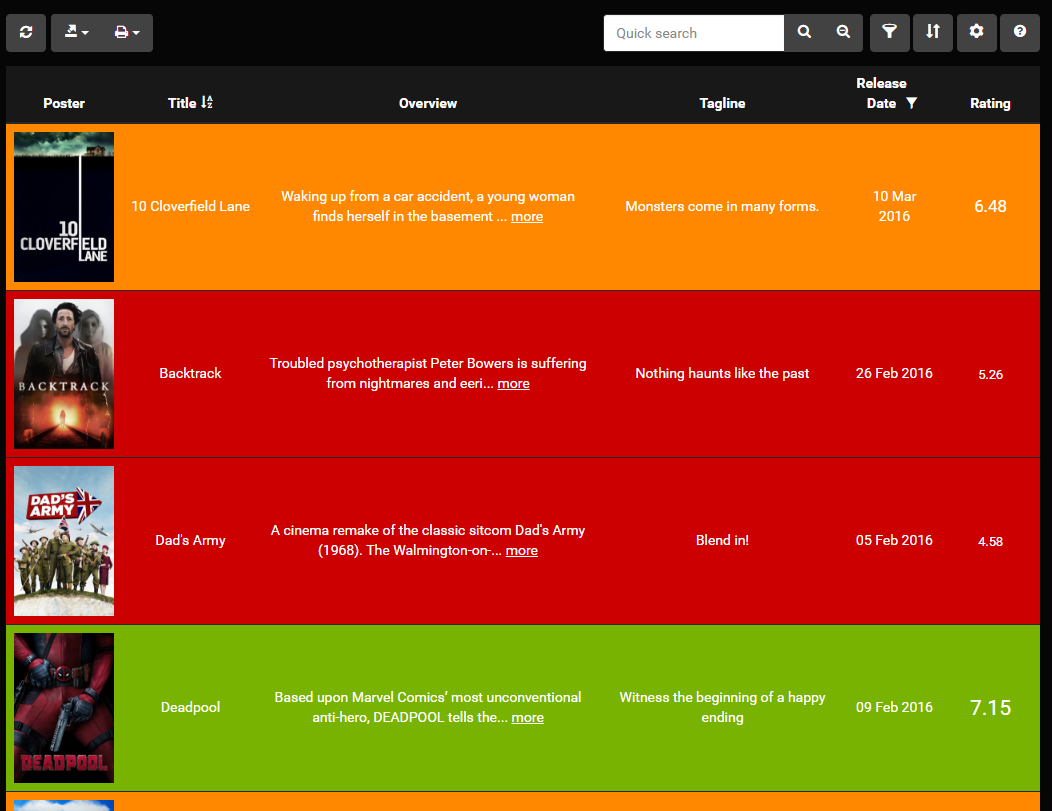1052x811 pixels.
Task: Focus the Quick search input field
Action: [693, 33]
